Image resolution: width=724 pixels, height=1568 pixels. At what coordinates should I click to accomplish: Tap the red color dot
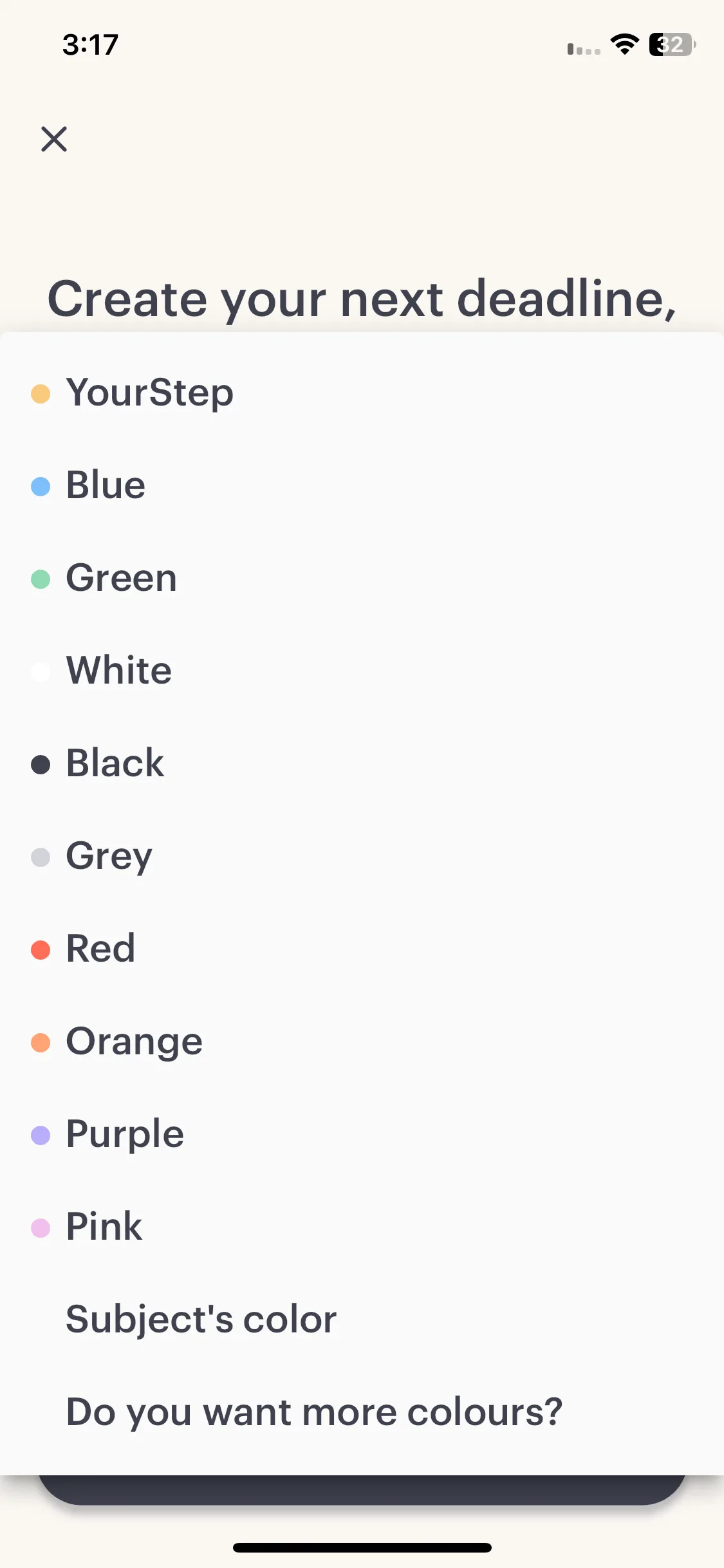(41, 950)
